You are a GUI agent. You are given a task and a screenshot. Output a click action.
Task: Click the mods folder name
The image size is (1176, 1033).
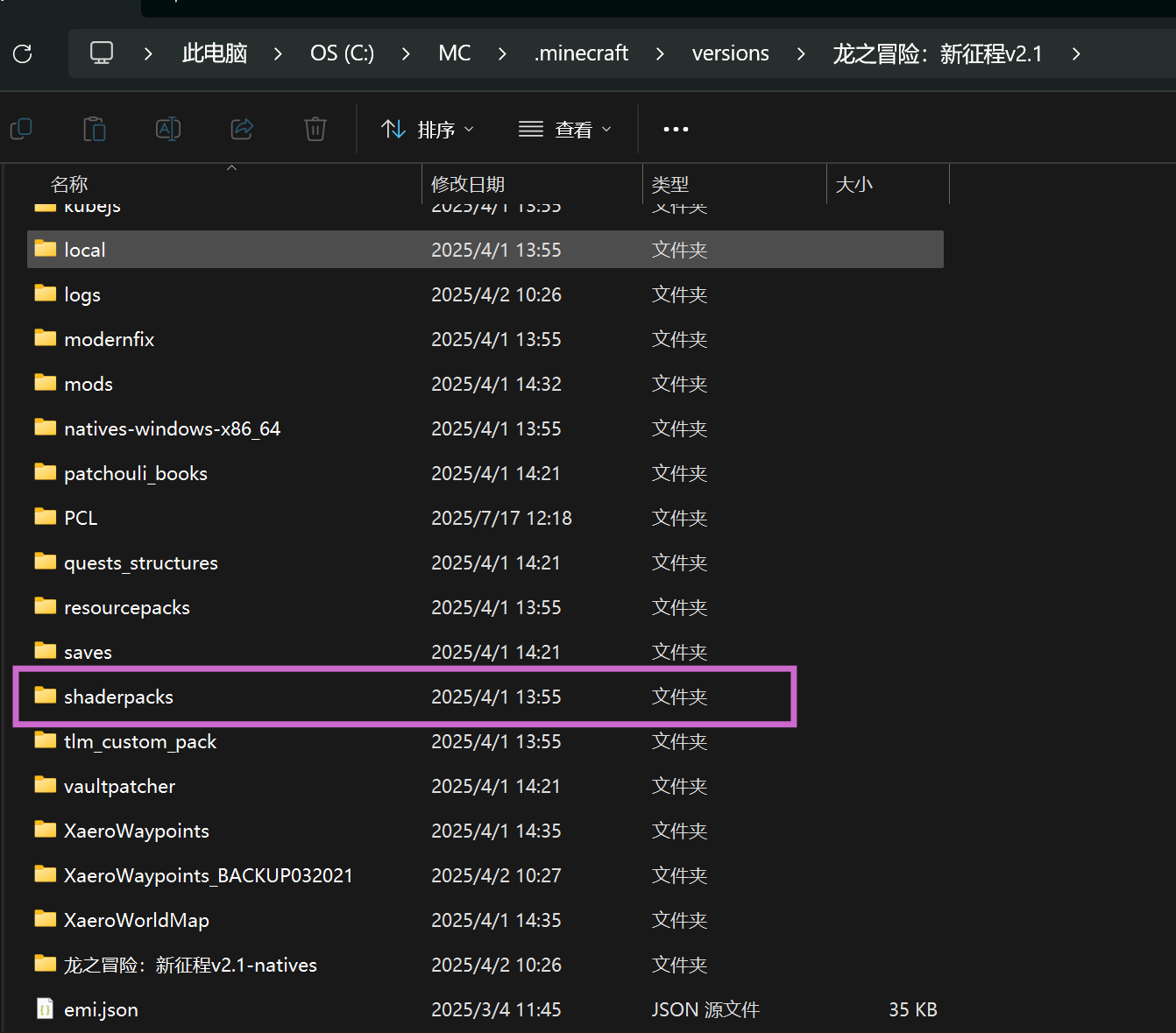pos(89,384)
